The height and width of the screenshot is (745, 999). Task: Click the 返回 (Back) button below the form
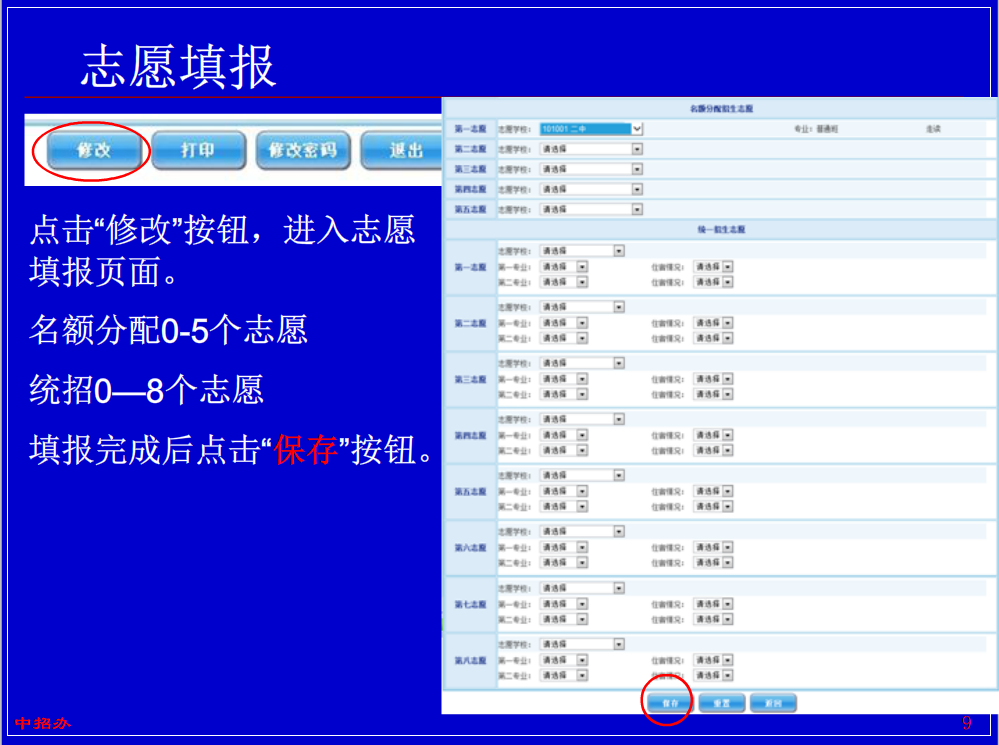tap(772, 703)
